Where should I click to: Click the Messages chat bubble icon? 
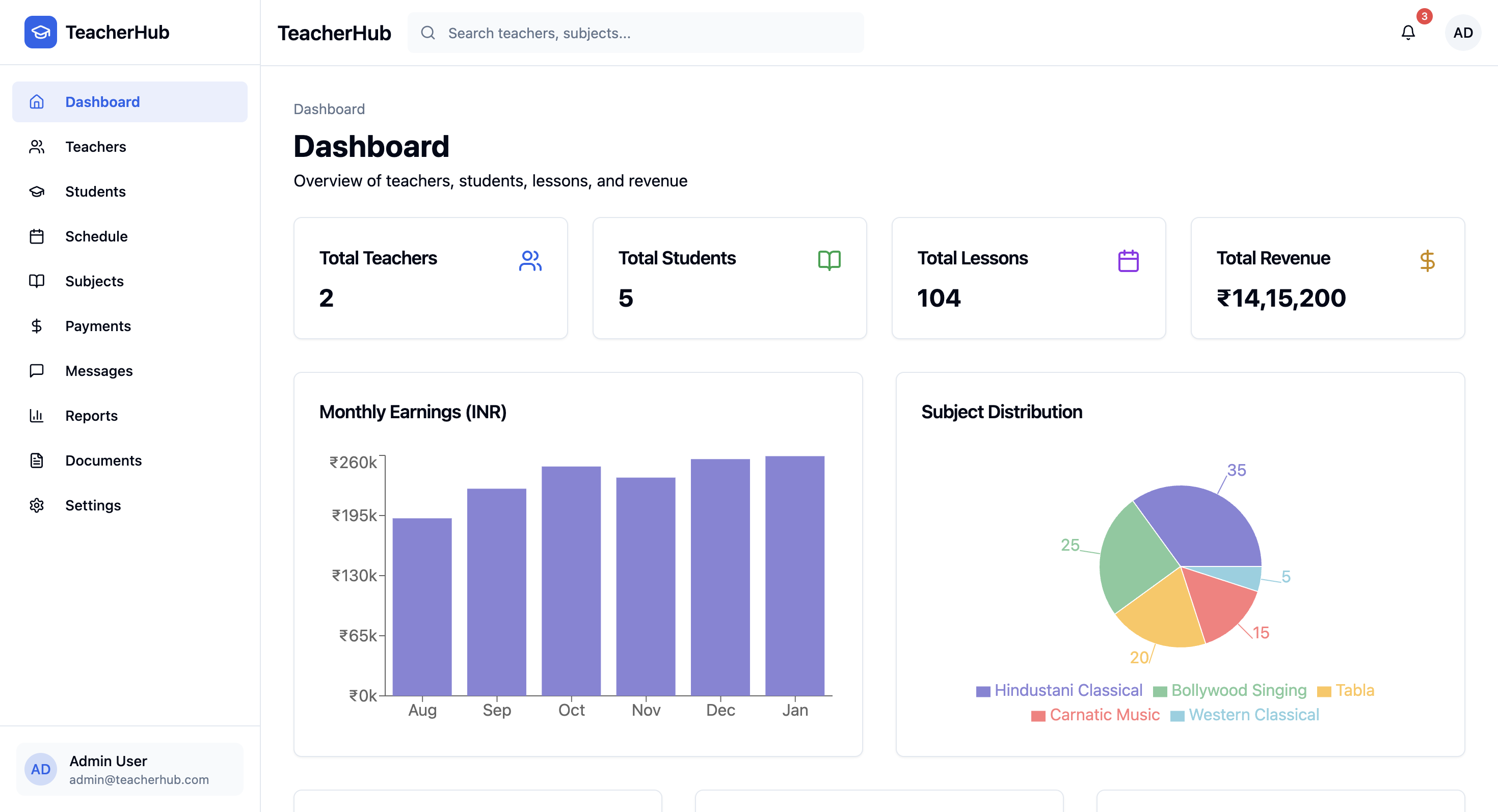coord(37,370)
